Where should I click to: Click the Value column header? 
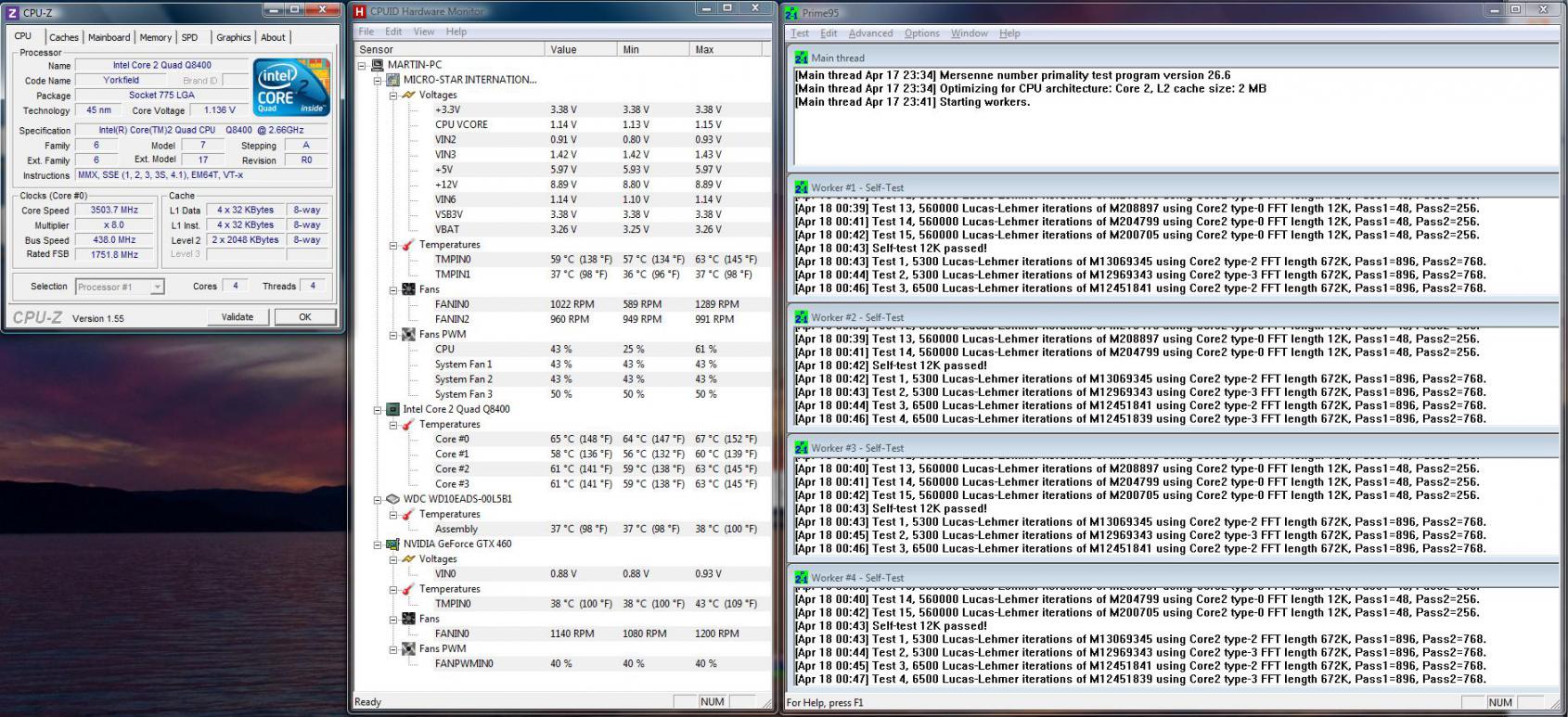click(x=581, y=49)
